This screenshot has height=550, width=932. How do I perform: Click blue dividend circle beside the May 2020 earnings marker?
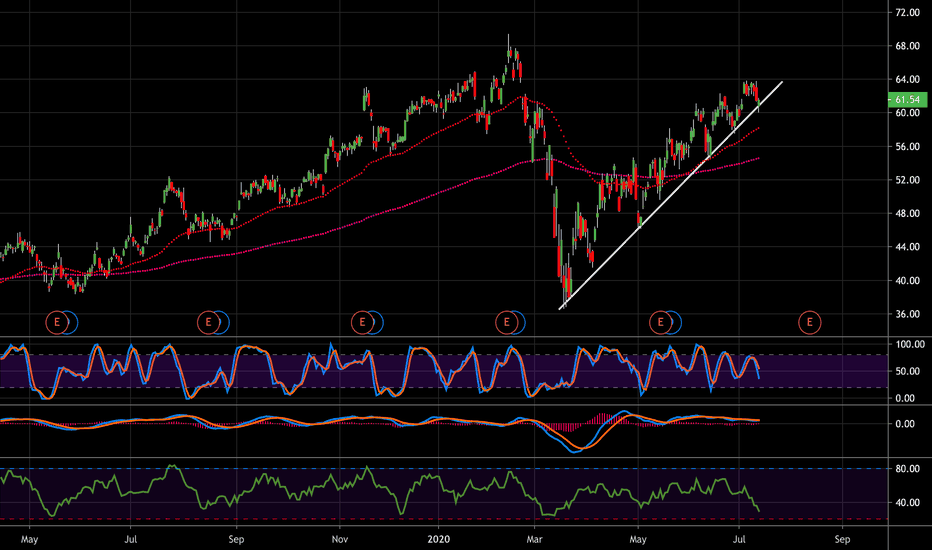pyautogui.click(x=676, y=323)
